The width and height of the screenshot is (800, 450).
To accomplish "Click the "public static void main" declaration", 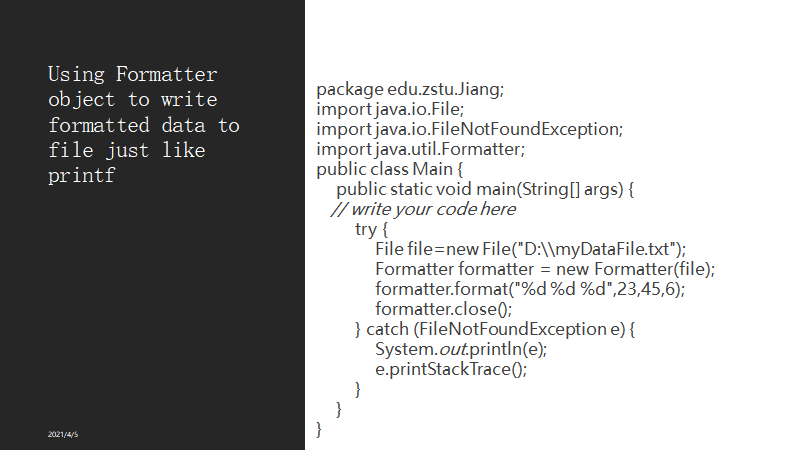I will 485,189.
